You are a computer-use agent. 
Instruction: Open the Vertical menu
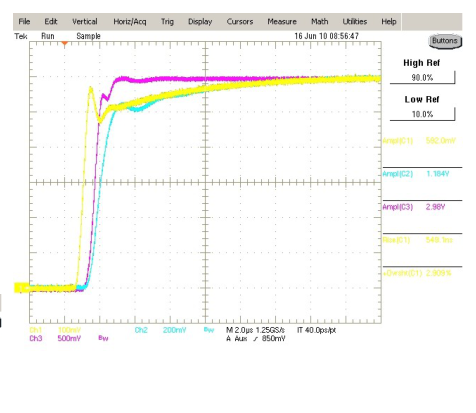[x=85, y=22]
